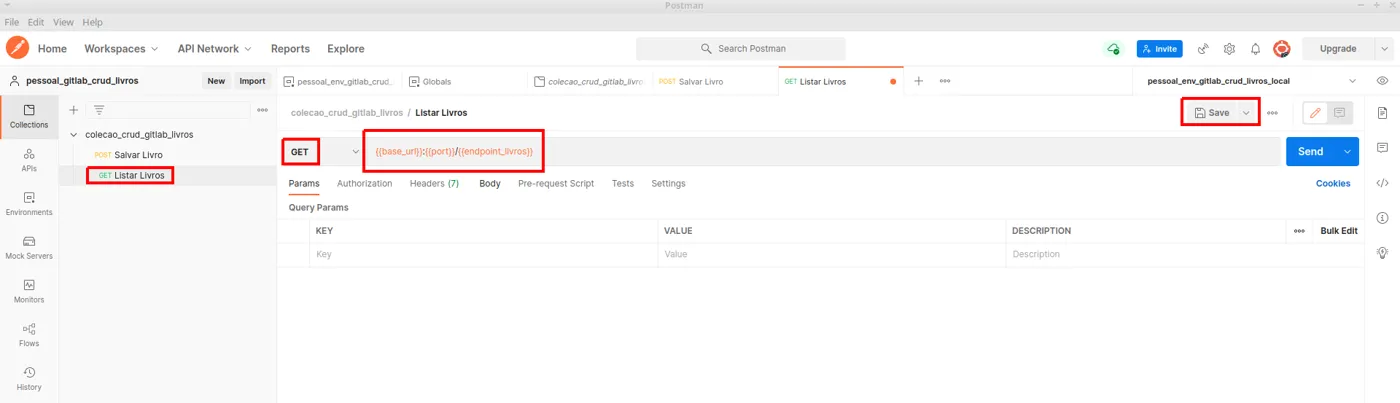Screen dimensions: 1400x403
Task: Click the Bulk Edit link
Action: pos(1339,231)
